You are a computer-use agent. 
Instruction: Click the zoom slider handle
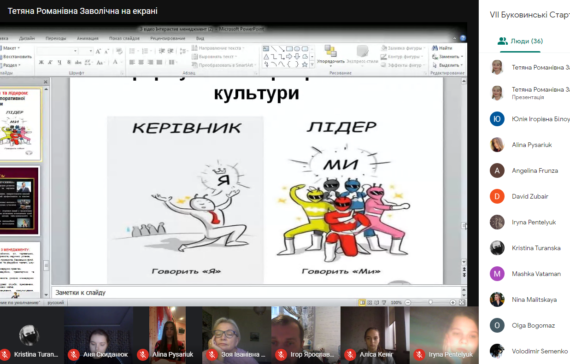[x=430, y=302]
